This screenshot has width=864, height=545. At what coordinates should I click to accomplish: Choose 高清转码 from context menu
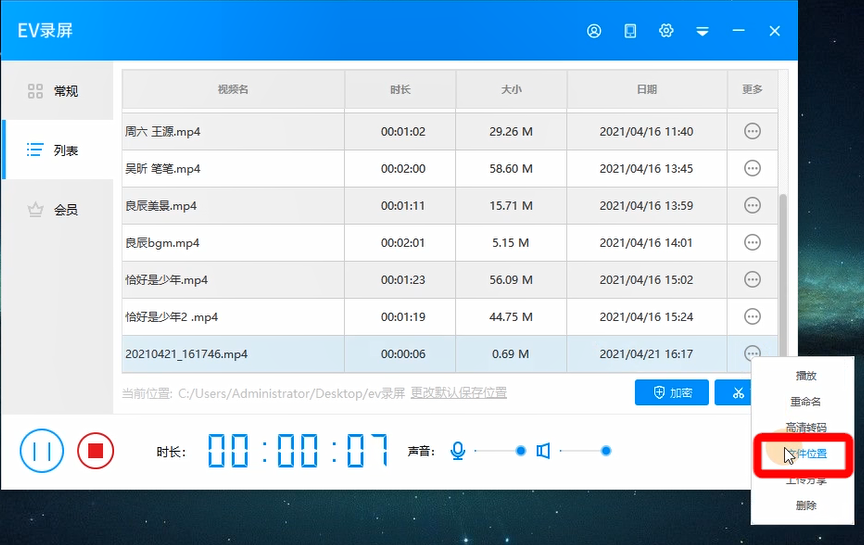point(806,428)
